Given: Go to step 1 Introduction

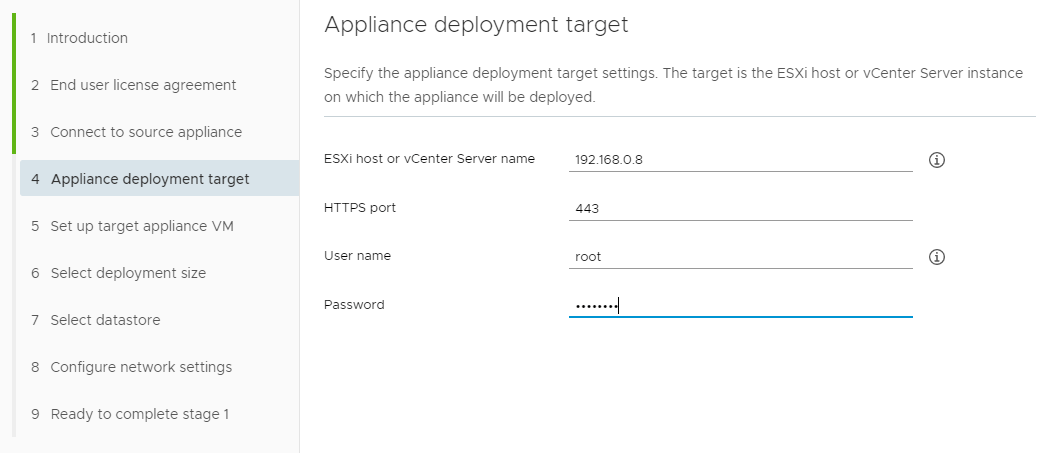Looking at the screenshot, I should (159, 38).
